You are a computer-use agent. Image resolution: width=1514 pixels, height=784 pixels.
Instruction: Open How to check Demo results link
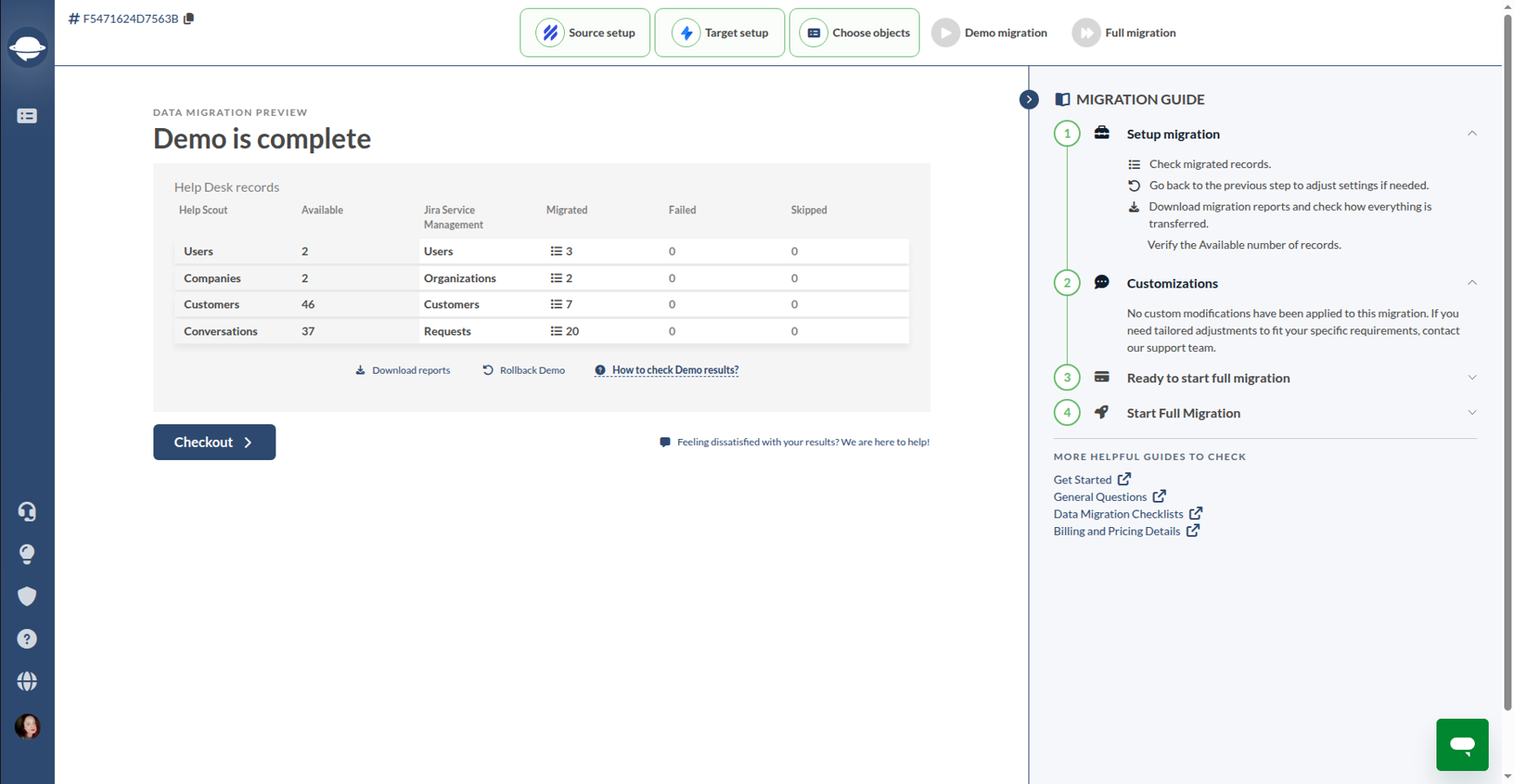pos(667,370)
